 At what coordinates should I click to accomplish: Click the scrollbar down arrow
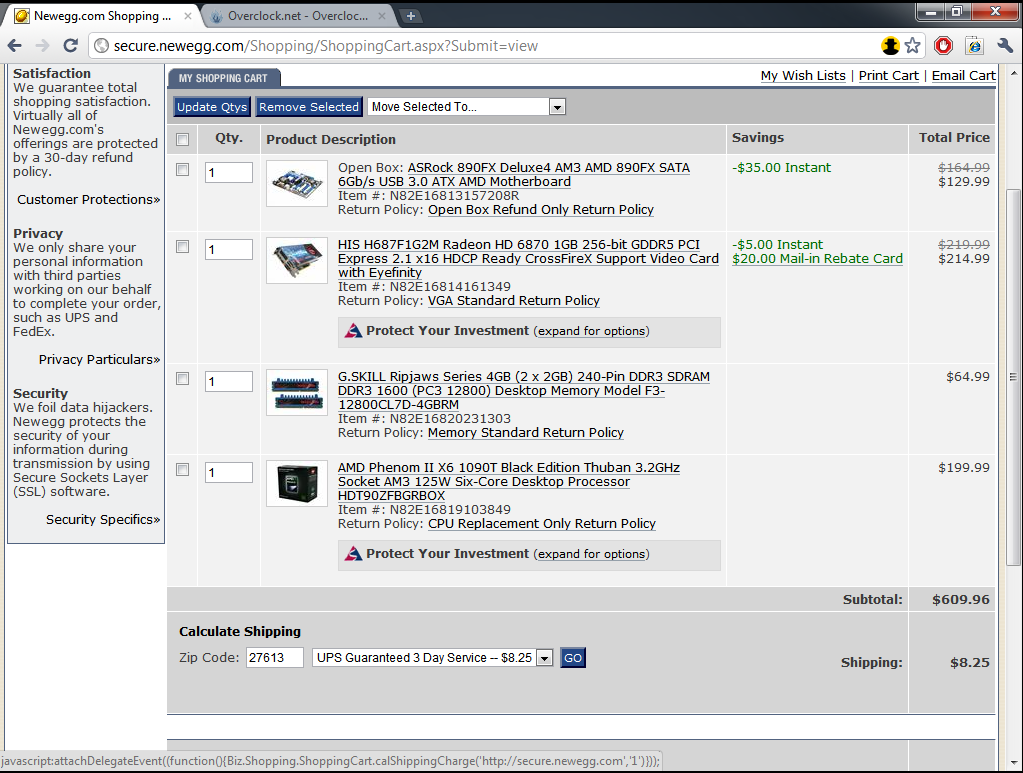coord(1013,762)
